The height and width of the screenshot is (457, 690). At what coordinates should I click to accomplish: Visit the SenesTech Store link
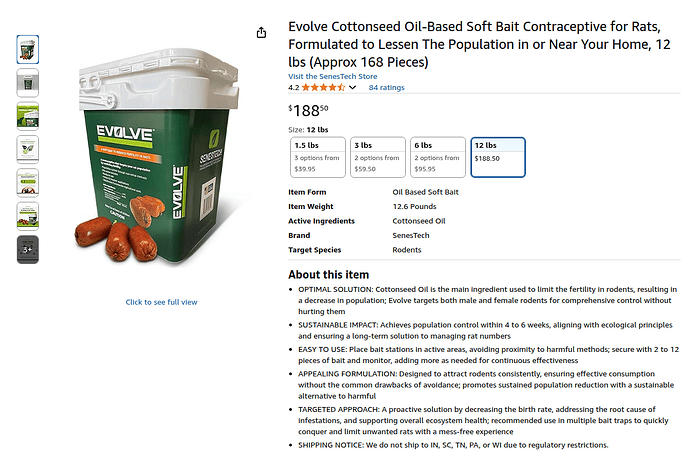point(332,76)
